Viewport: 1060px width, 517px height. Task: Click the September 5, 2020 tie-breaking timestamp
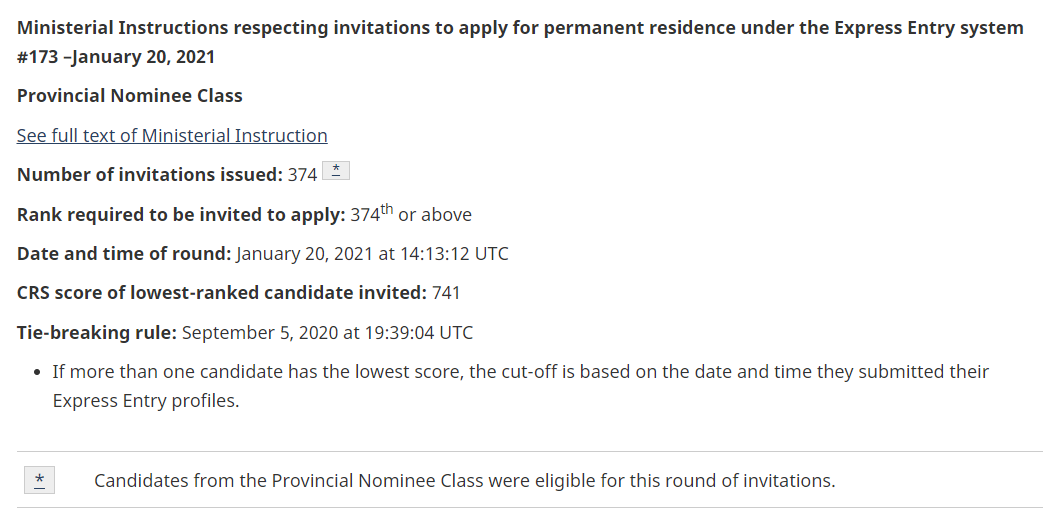coord(327,333)
